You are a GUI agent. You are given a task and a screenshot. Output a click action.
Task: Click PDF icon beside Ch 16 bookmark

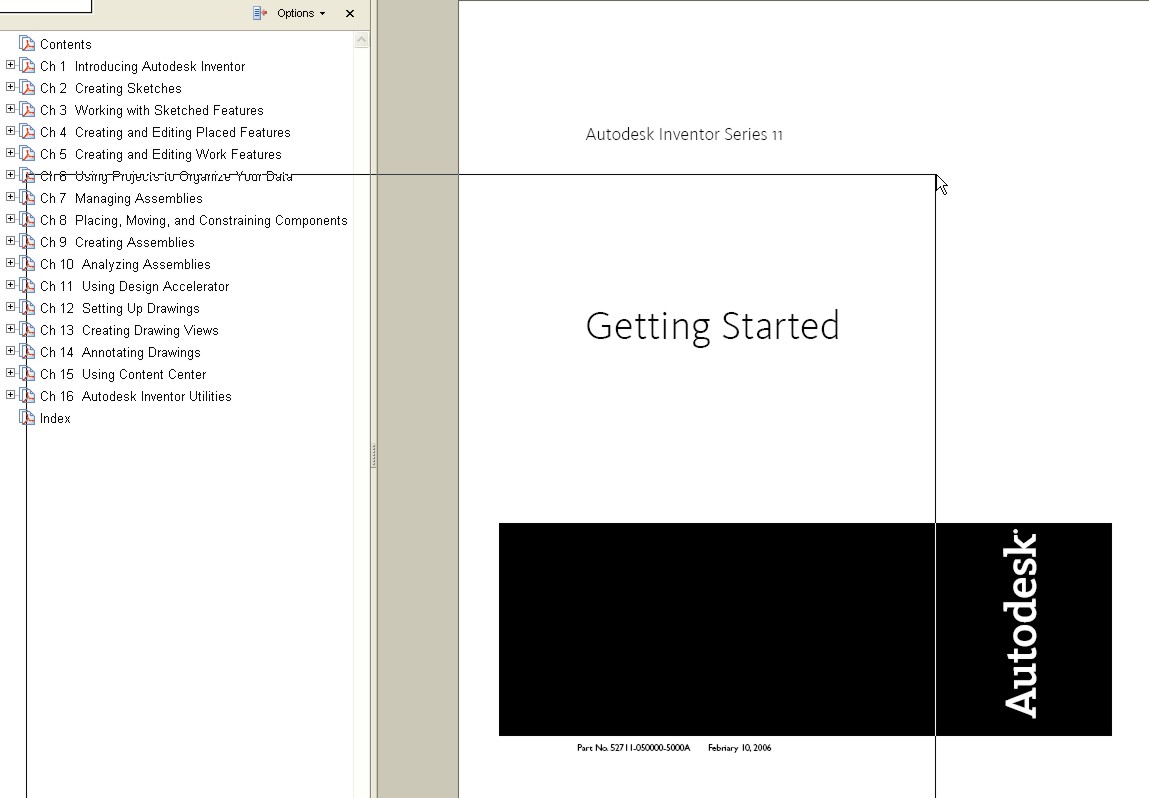[27, 396]
